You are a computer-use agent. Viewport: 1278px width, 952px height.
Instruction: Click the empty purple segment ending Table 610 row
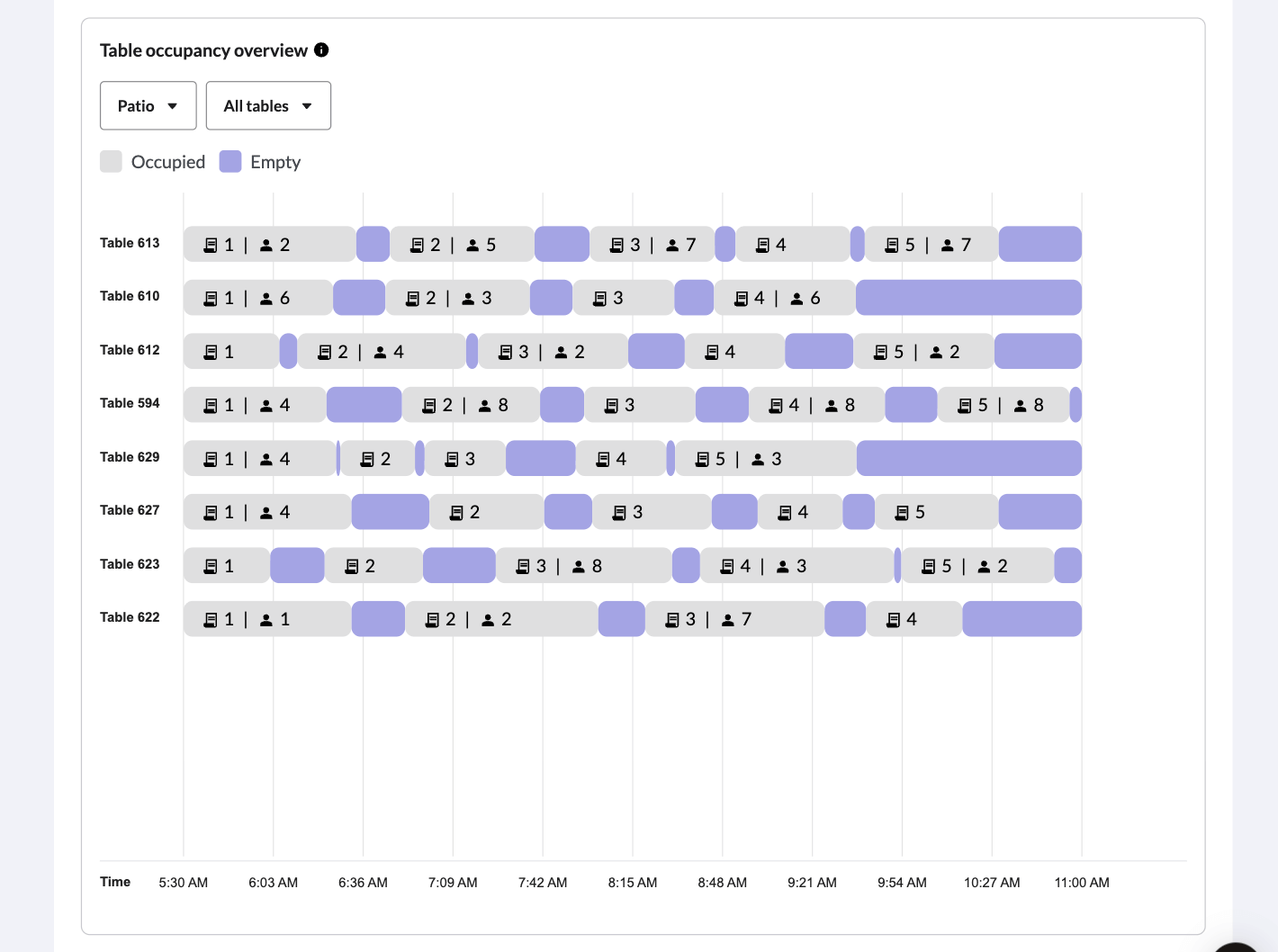pyautogui.click(x=968, y=298)
